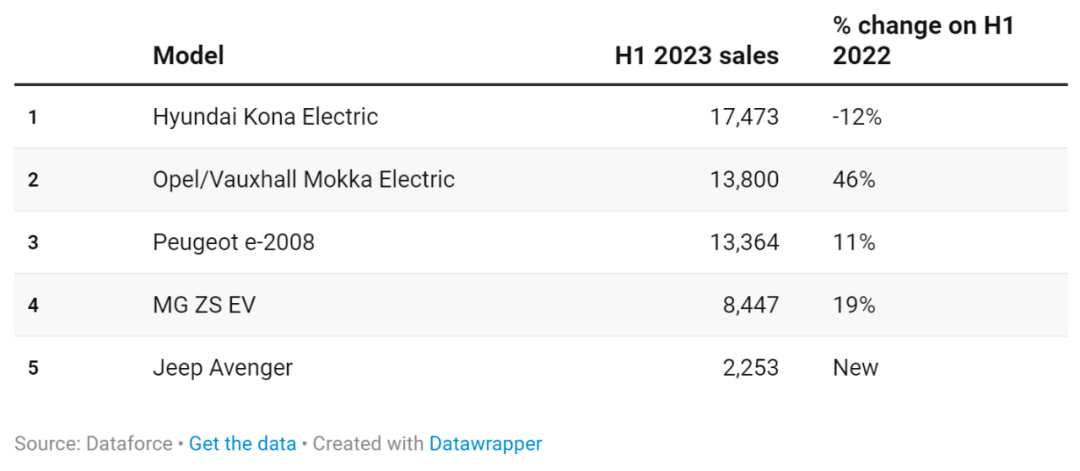
Task: Select the Hyundai Kona Electric model name
Action: [x=265, y=117]
